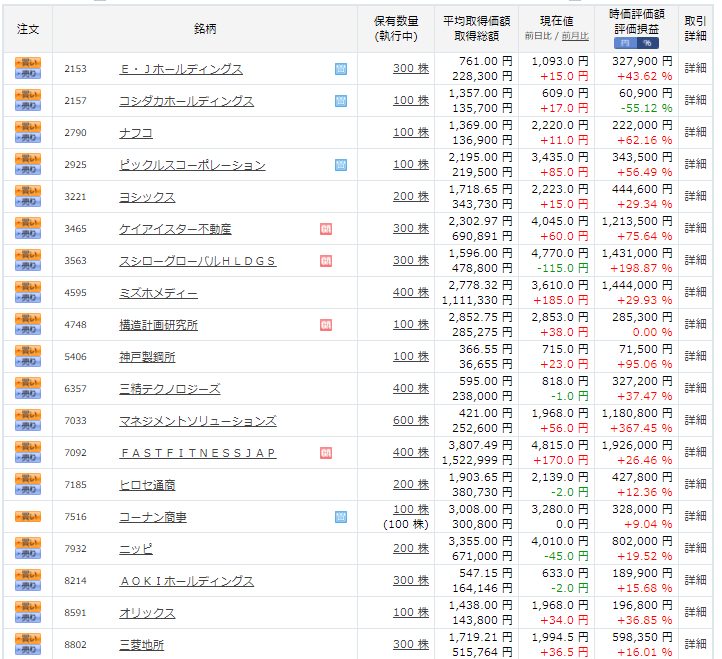Open 詳細 for E・Jホールディングス

pyautogui.click(x=695, y=68)
